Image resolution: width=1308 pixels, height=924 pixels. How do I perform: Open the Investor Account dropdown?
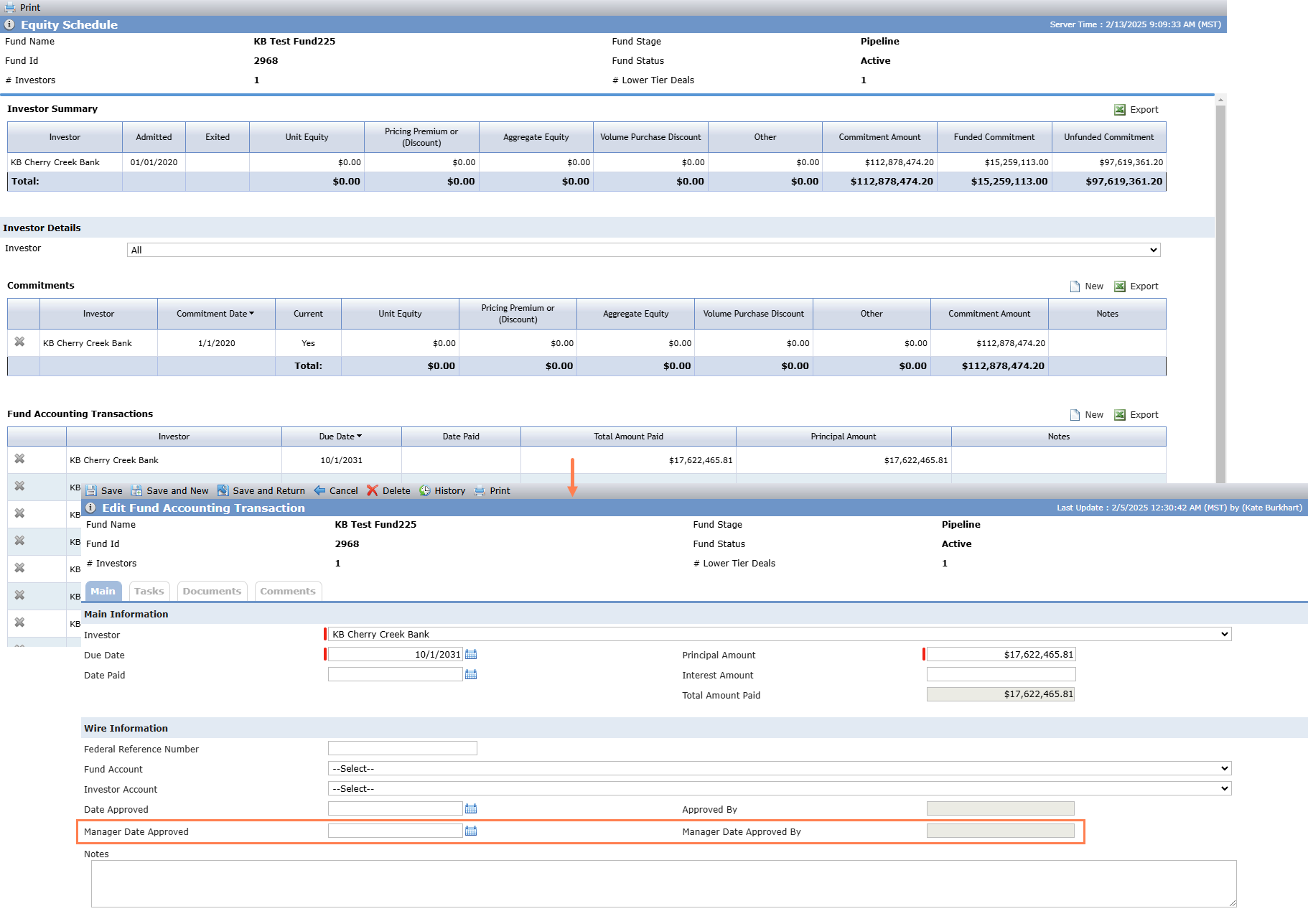[780, 788]
